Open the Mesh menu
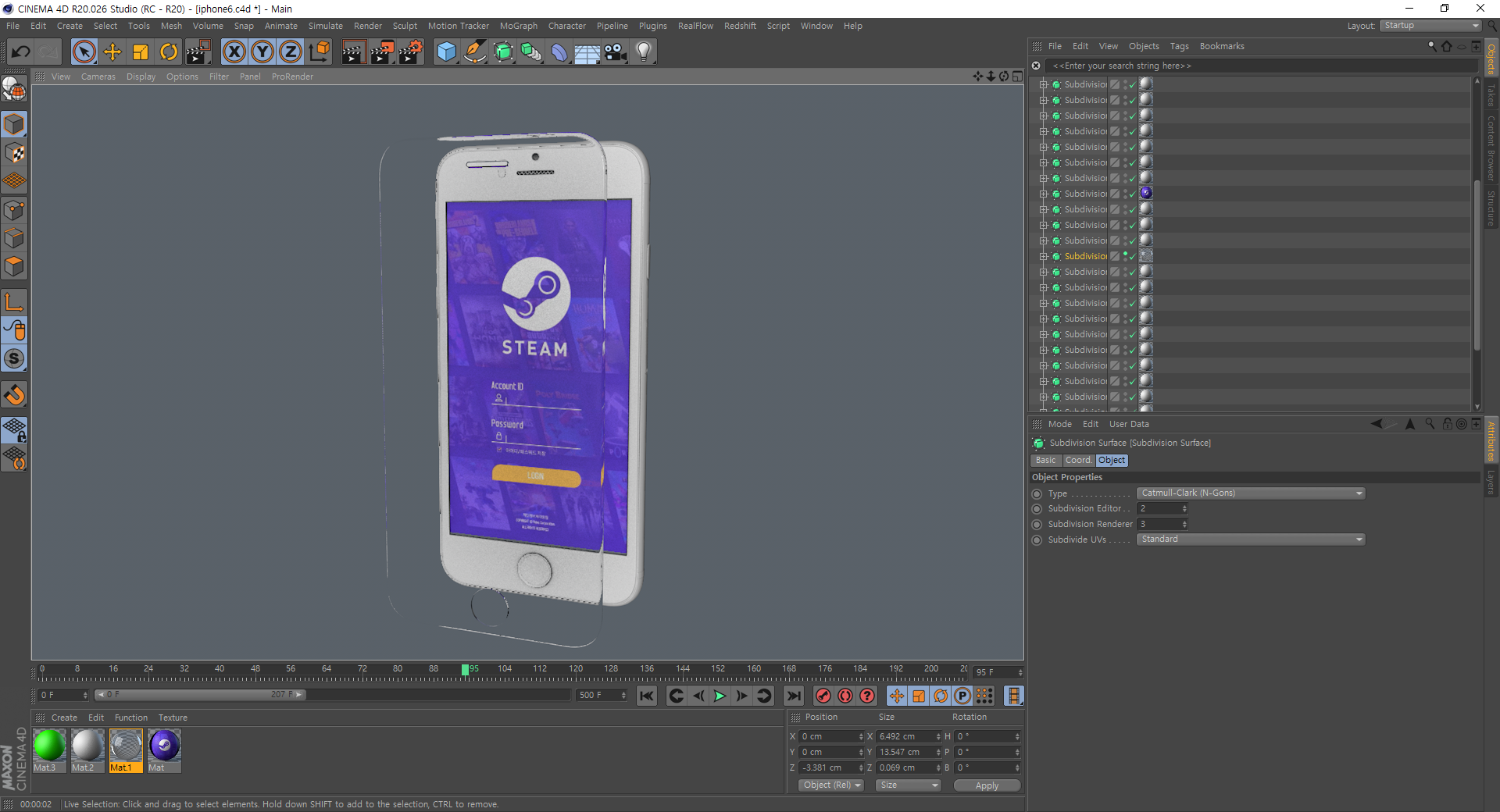This screenshot has height=812, width=1500. 171,26
